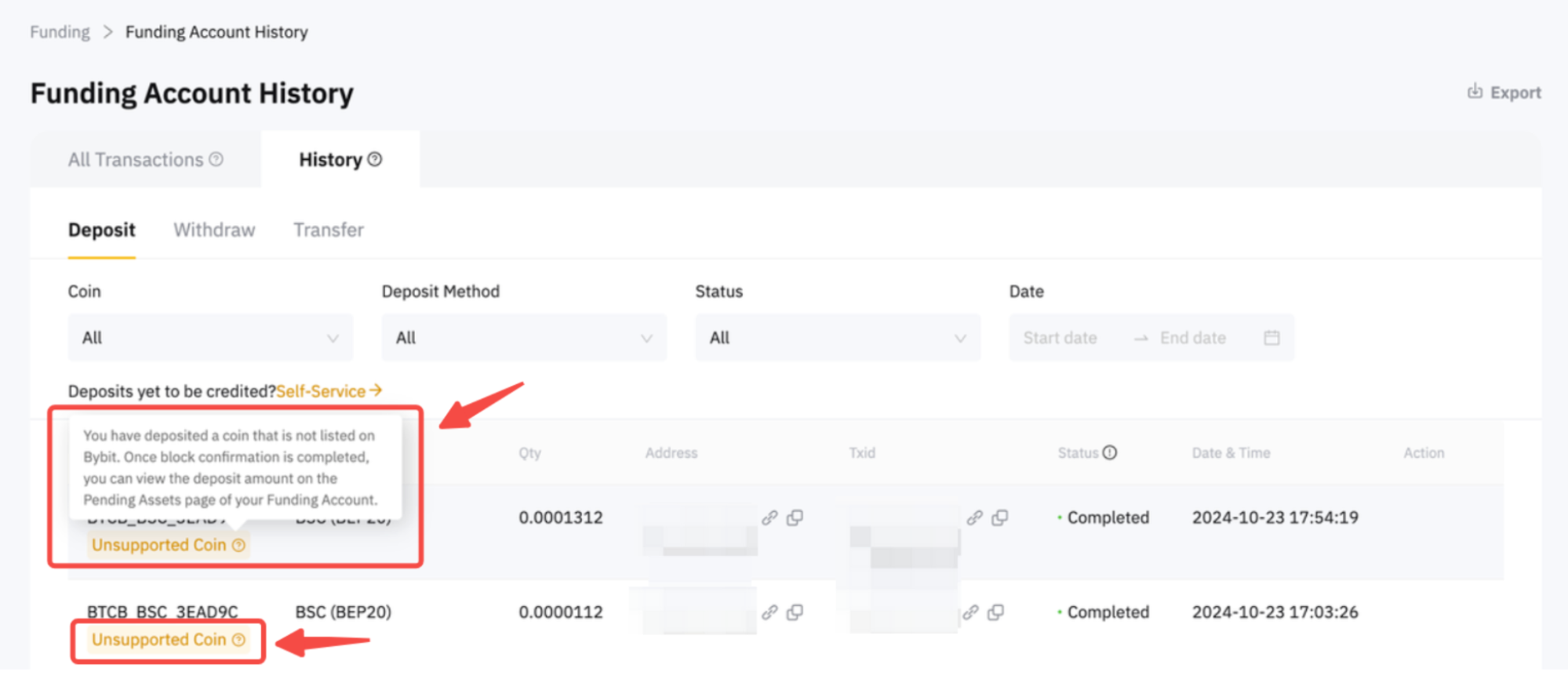Viewport: 1568px width, 675px height.
Task: Open address link for 0.0001312 deposit
Action: click(769, 517)
